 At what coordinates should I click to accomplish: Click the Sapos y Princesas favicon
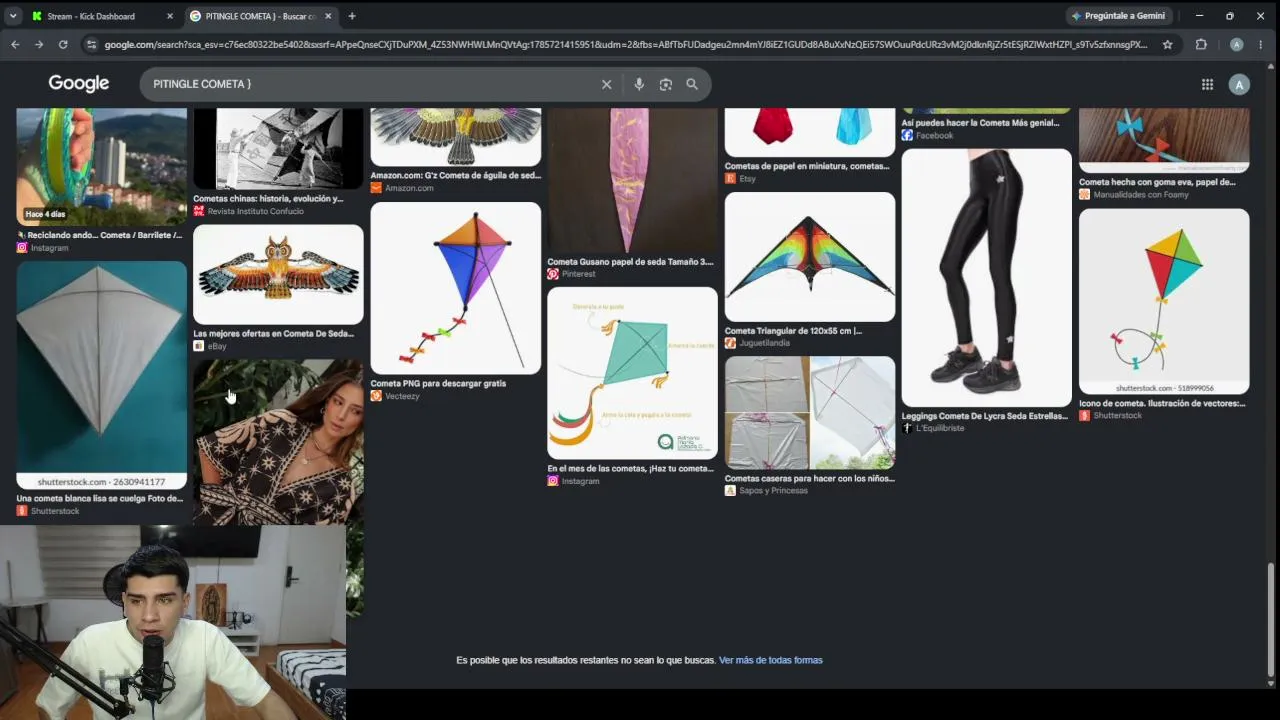[x=730, y=490]
